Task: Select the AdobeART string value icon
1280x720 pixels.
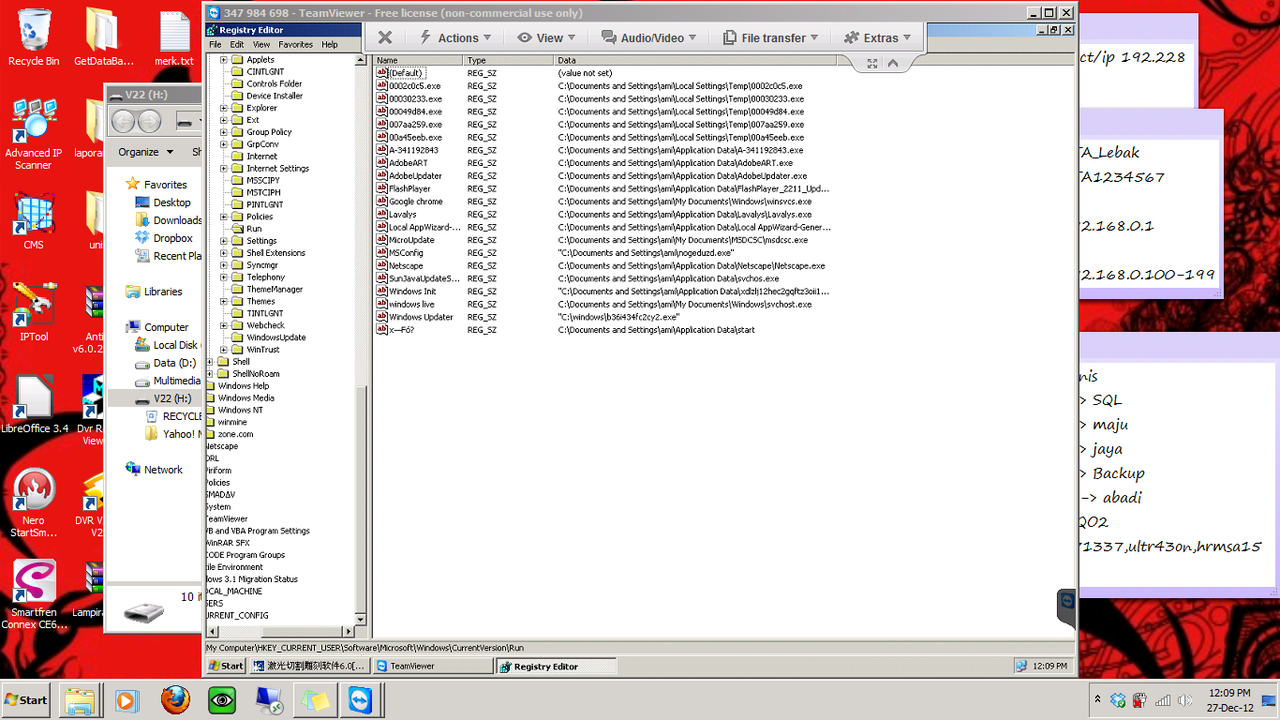Action: [x=382, y=163]
